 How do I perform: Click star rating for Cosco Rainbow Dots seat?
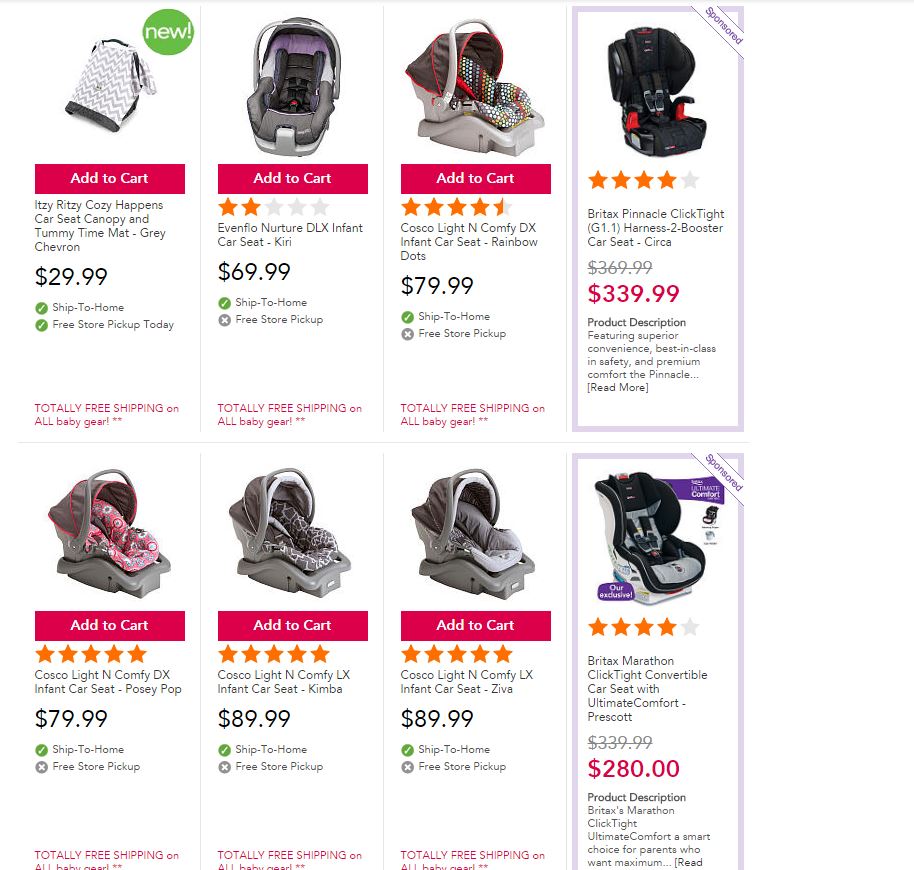pyautogui.click(x=456, y=207)
